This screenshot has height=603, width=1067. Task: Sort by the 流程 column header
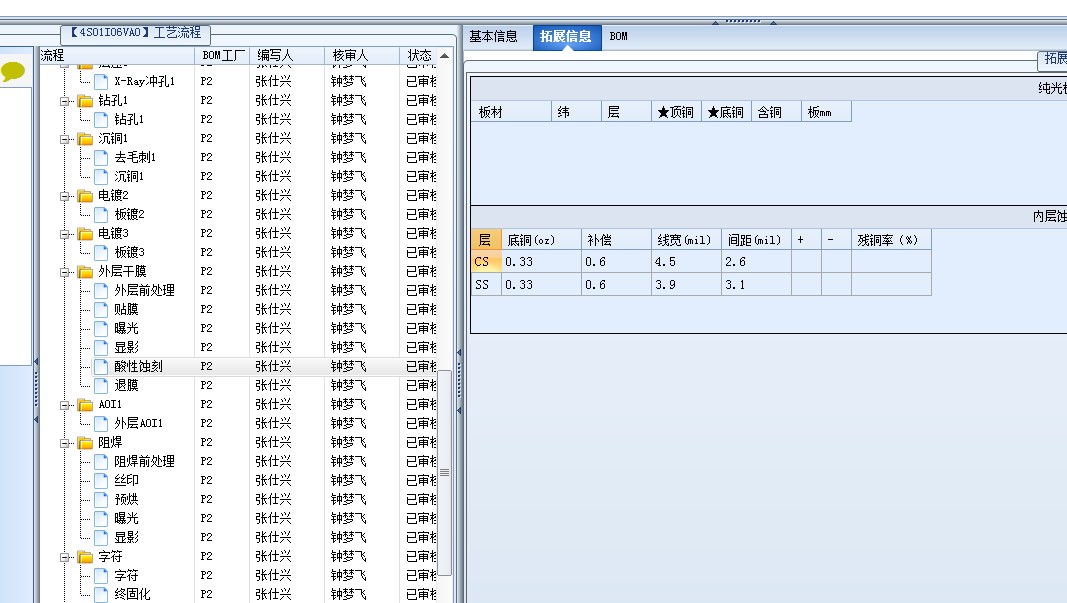click(x=117, y=56)
